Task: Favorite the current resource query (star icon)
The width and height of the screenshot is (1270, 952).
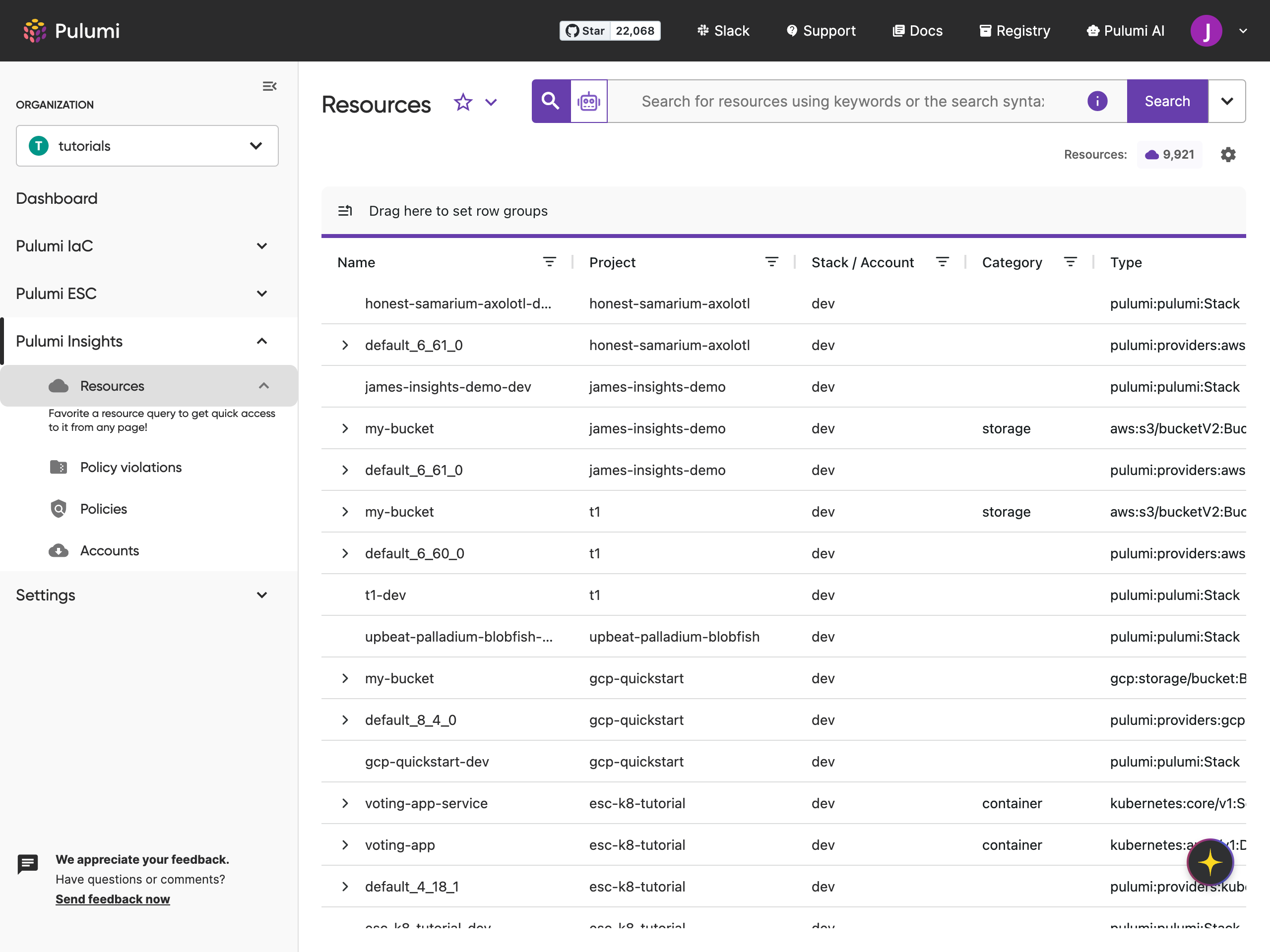Action: (x=463, y=102)
